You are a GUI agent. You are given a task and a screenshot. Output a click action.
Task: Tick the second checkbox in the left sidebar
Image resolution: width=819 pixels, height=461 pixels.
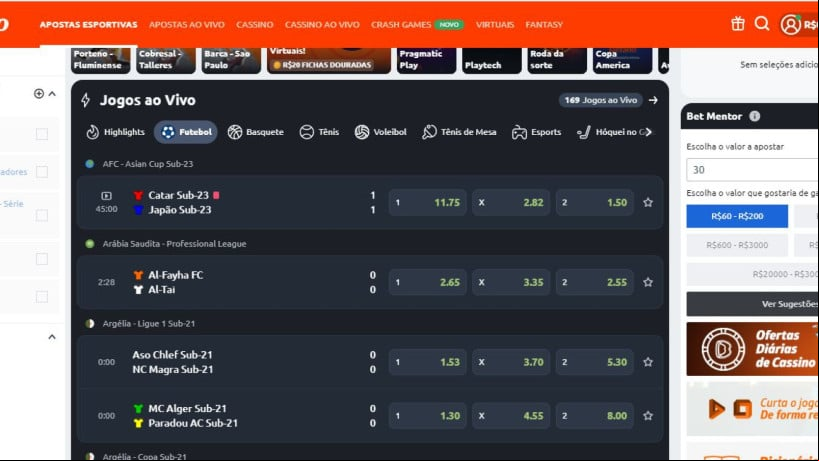tap(42, 172)
